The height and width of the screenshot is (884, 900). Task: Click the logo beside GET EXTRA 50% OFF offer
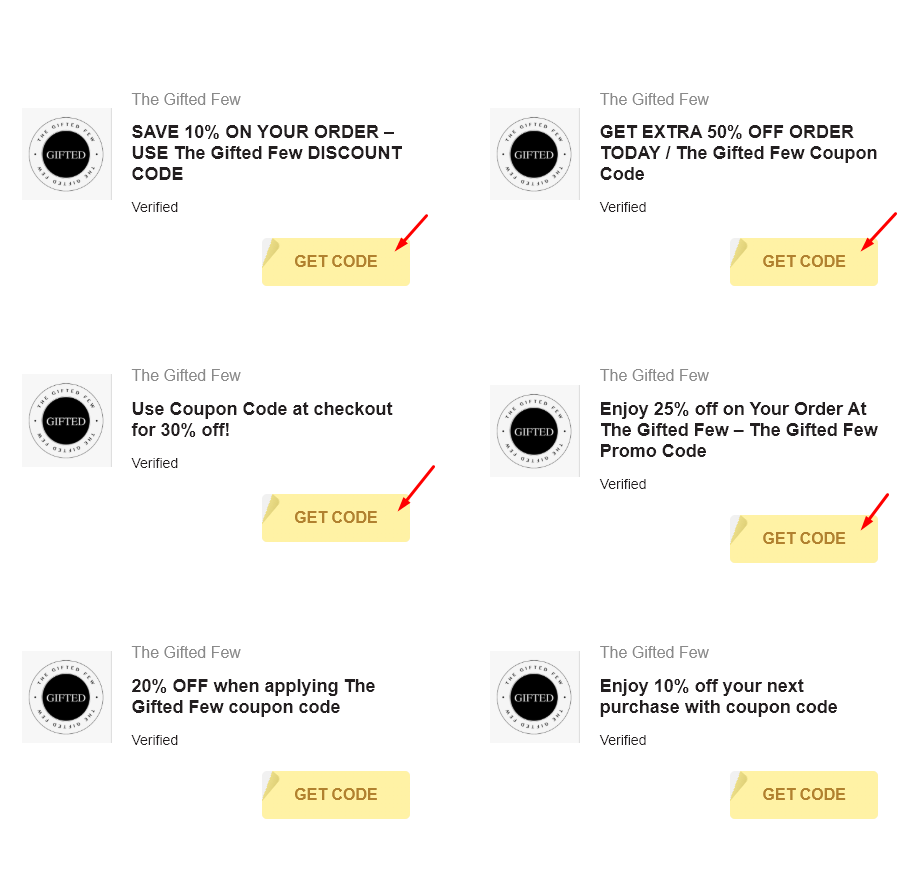coord(534,154)
